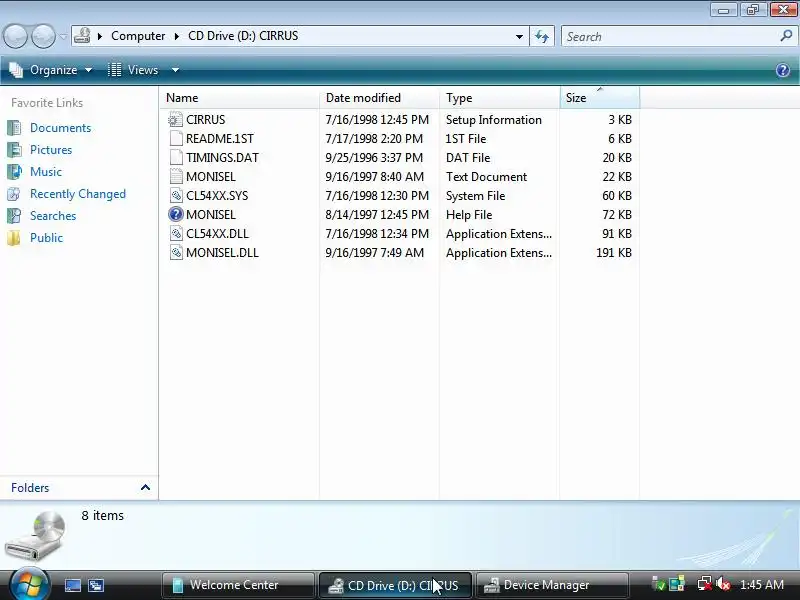Click the muted volume tray icon
This screenshot has width=800, height=600.
click(723, 584)
